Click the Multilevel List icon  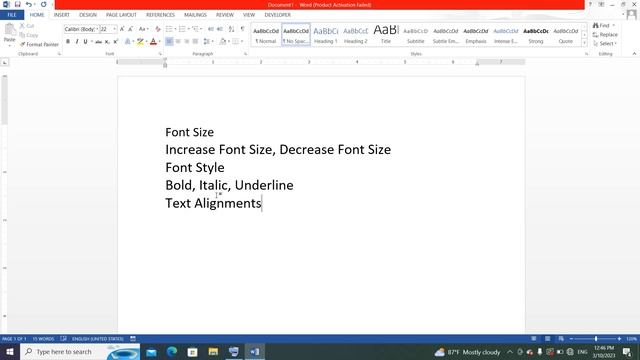coord(195,29)
